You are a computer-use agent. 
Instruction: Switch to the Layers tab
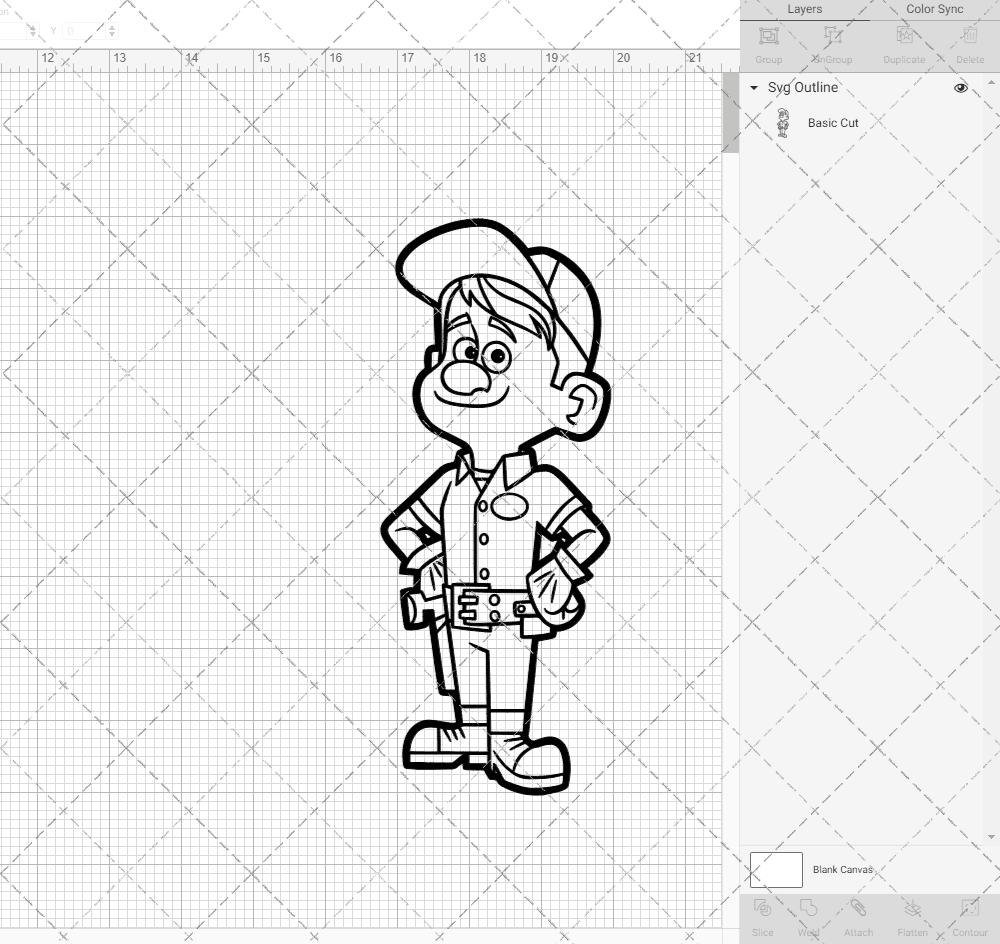coord(804,9)
